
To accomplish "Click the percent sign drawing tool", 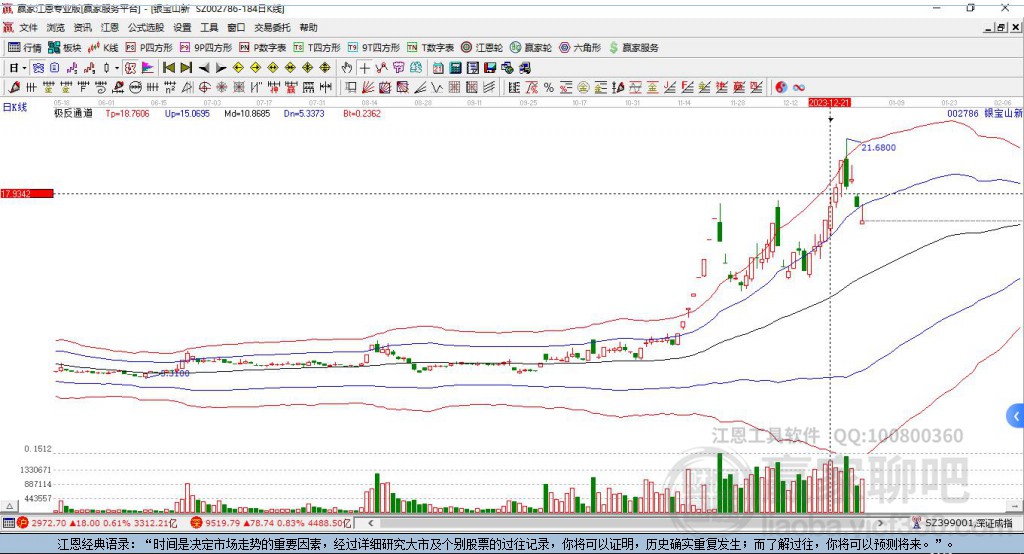I will click(548, 87).
